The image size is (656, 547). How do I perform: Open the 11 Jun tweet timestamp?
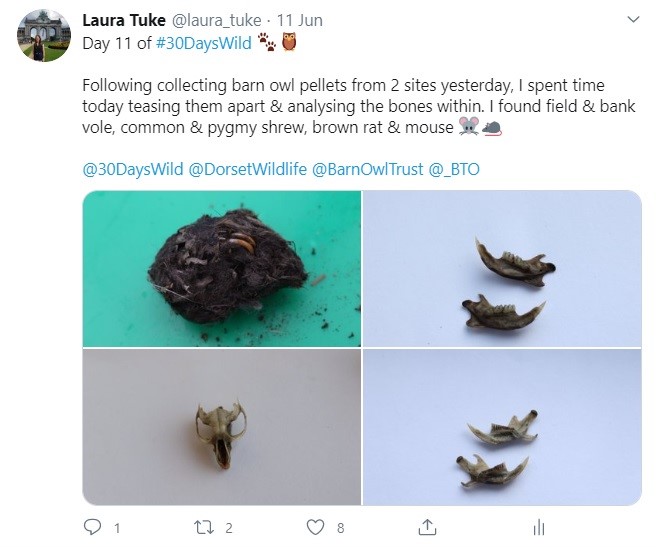[x=300, y=19]
